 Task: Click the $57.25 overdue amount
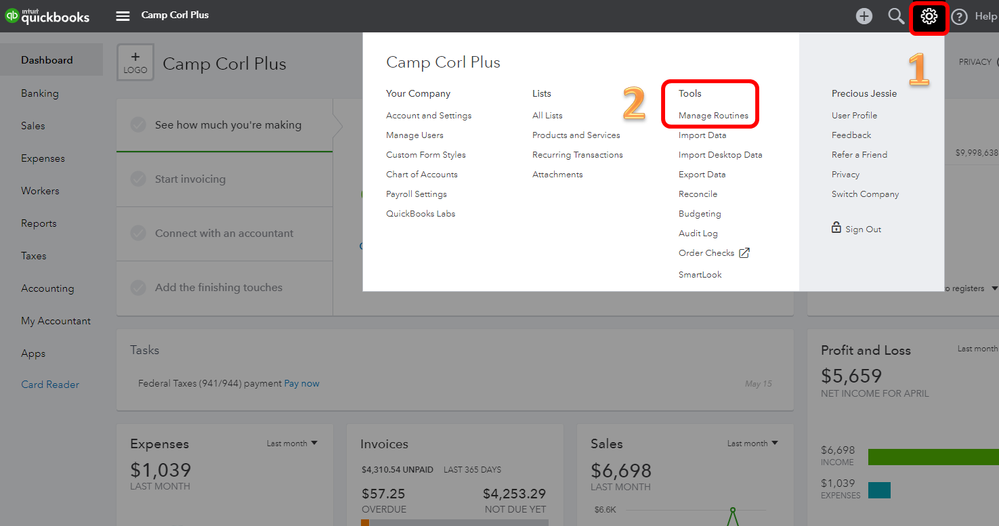click(383, 494)
